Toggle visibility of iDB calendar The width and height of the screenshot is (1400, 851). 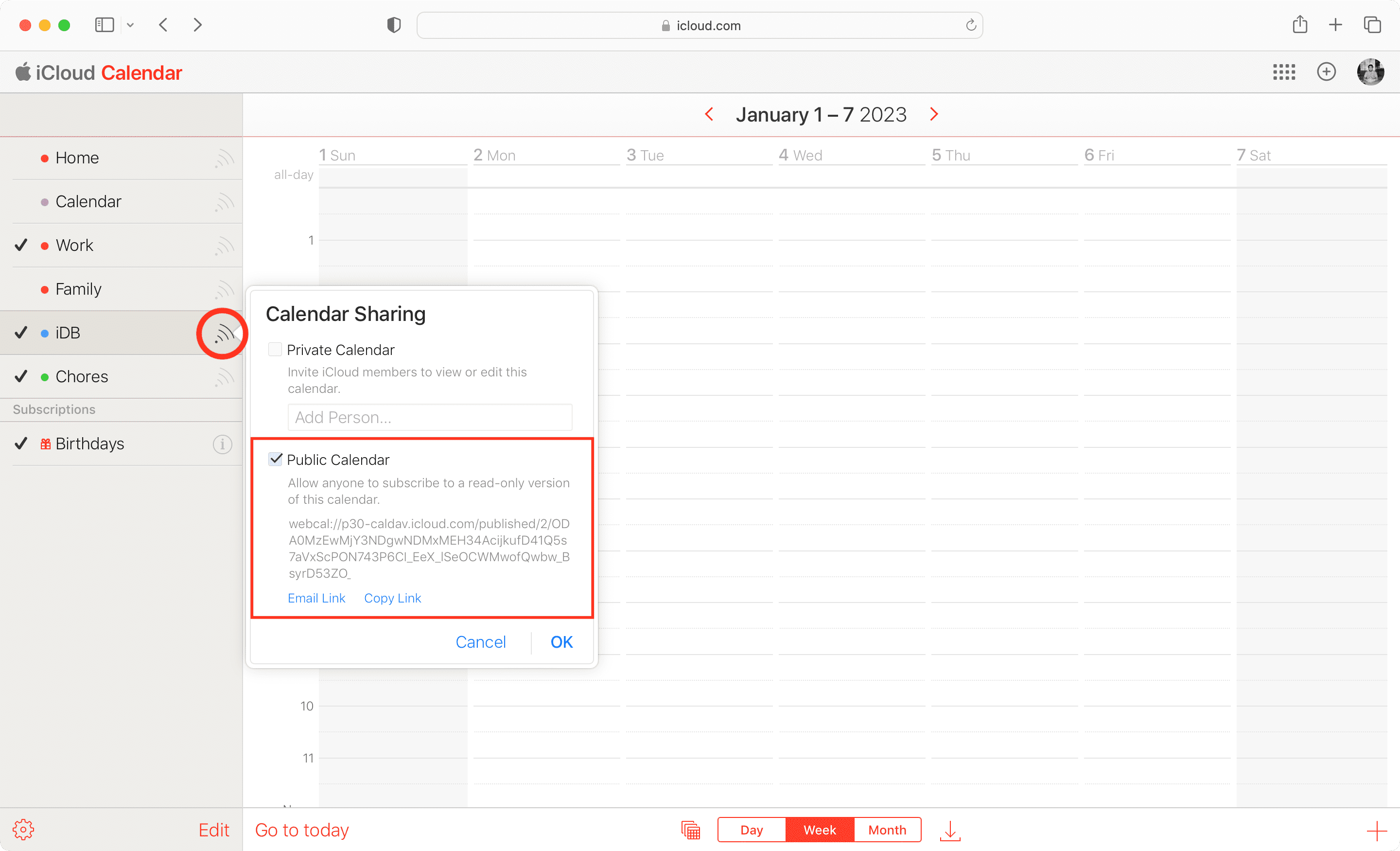click(21, 333)
